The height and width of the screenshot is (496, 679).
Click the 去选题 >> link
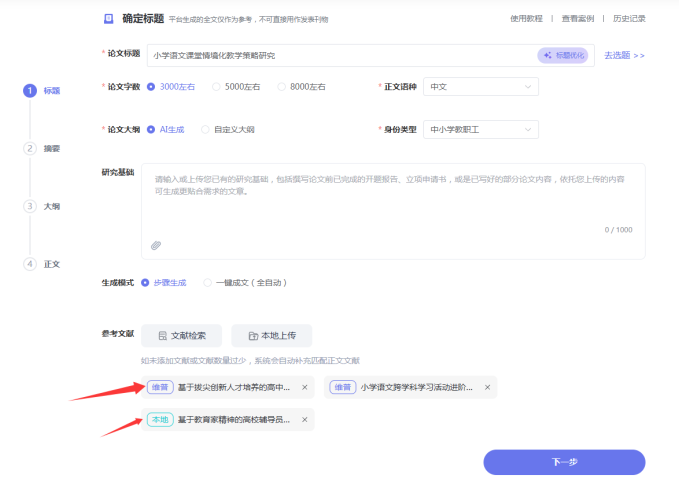coord(624,55)
